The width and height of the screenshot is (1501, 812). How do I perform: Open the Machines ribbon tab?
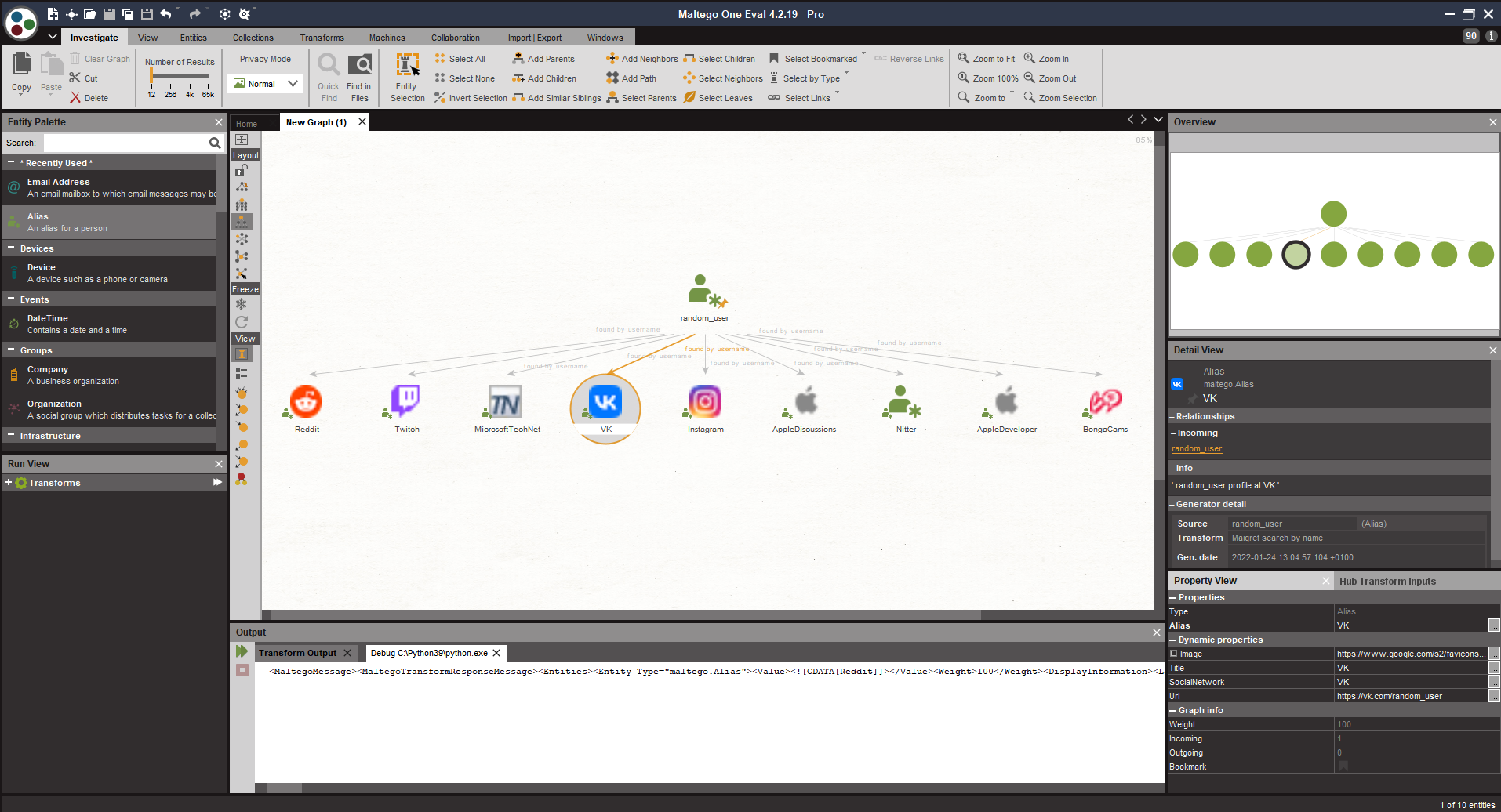(387, 38)
